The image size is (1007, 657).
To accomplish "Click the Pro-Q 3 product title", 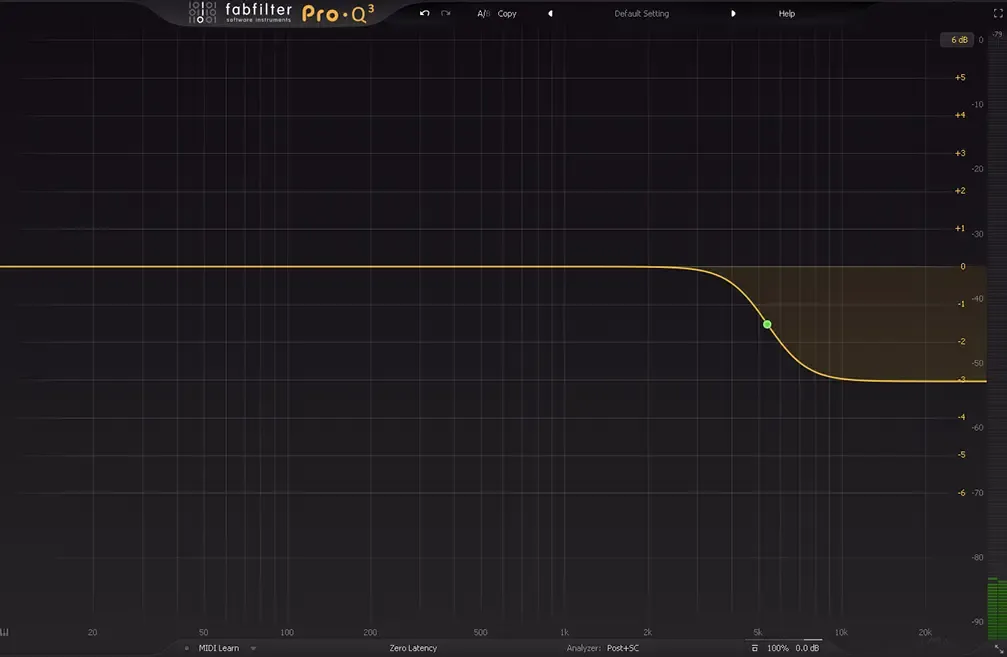I will (x=338, y=13).
